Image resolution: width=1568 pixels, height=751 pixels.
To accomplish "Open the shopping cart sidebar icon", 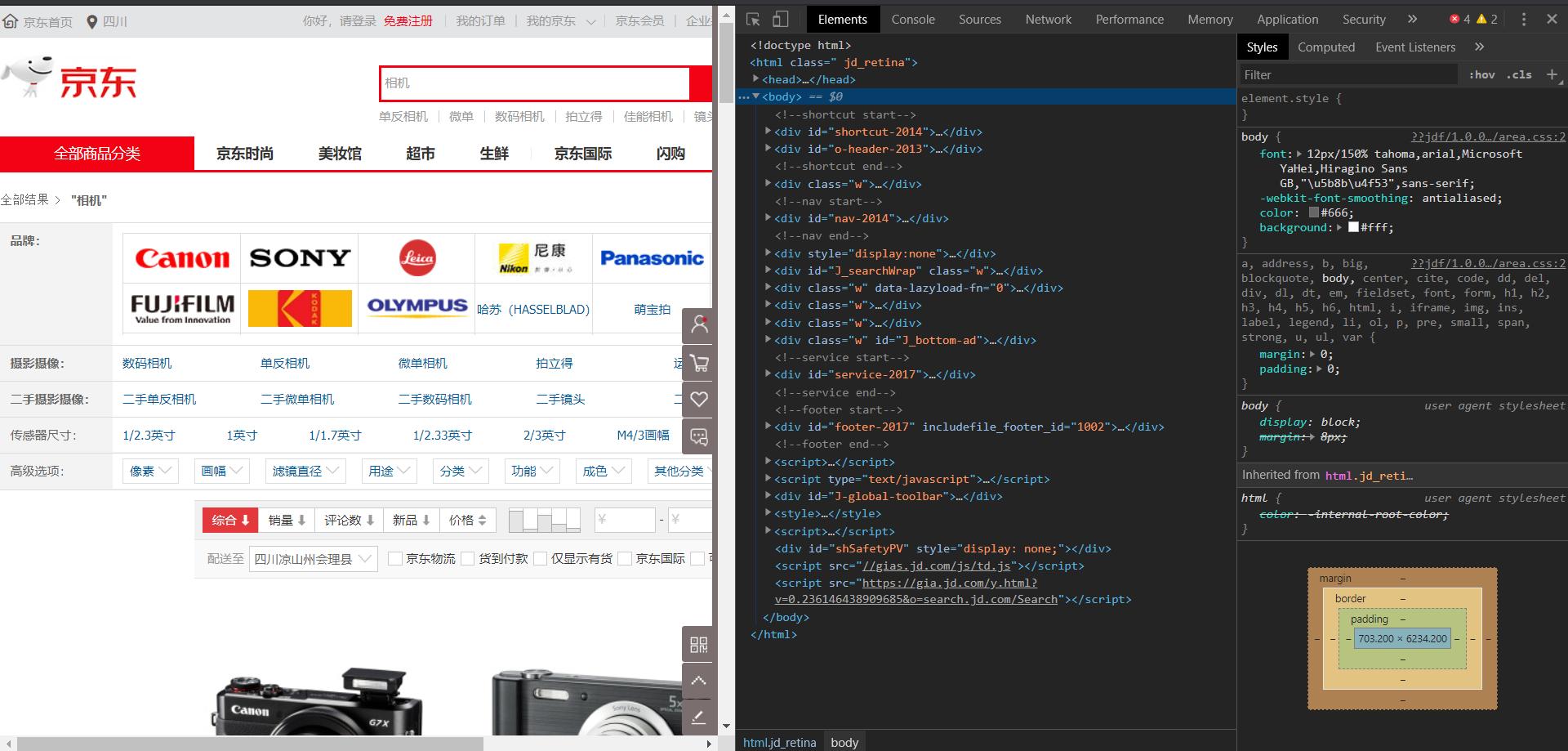I will (699, 363).
